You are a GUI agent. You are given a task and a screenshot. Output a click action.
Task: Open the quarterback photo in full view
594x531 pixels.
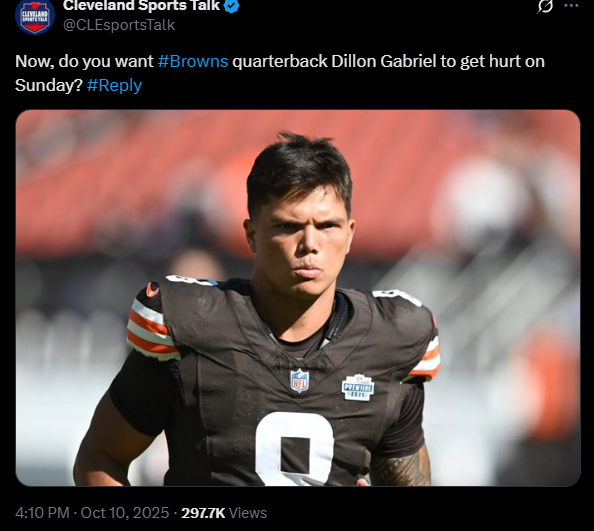[x=298, y=298]
